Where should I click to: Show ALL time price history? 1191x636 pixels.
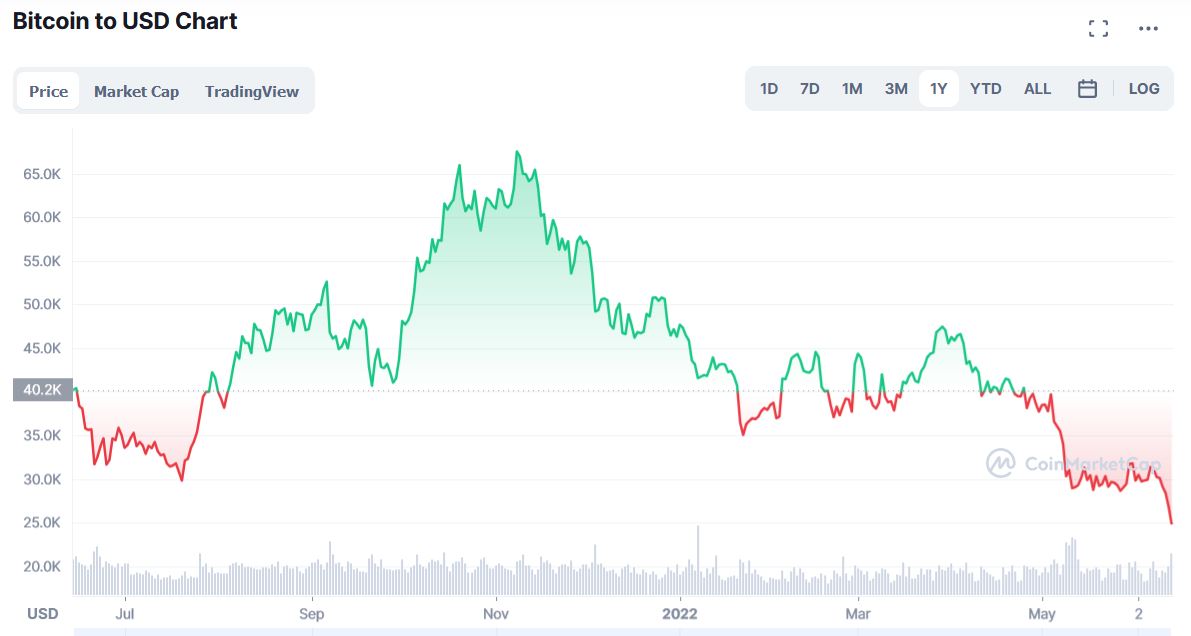pyautogui.click(x=1037, y=89)
